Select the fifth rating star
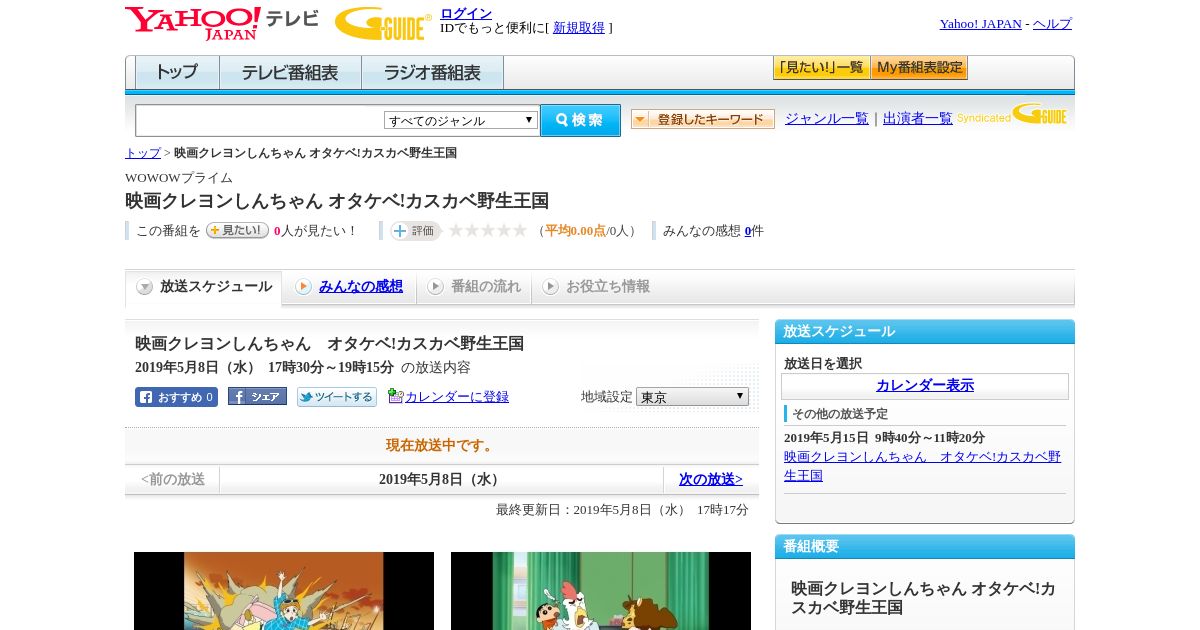The height and width of the screenshot is (630, 1200). click(520, 230)
